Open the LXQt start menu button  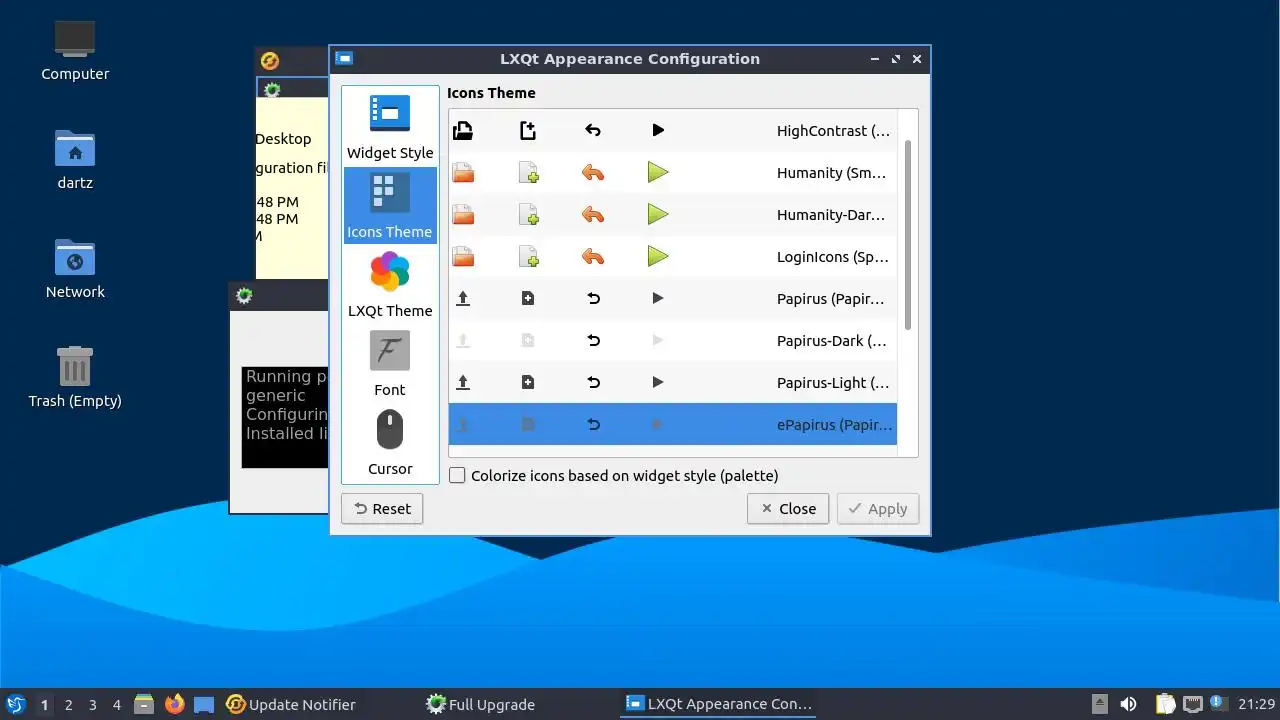tap(15, 705)
